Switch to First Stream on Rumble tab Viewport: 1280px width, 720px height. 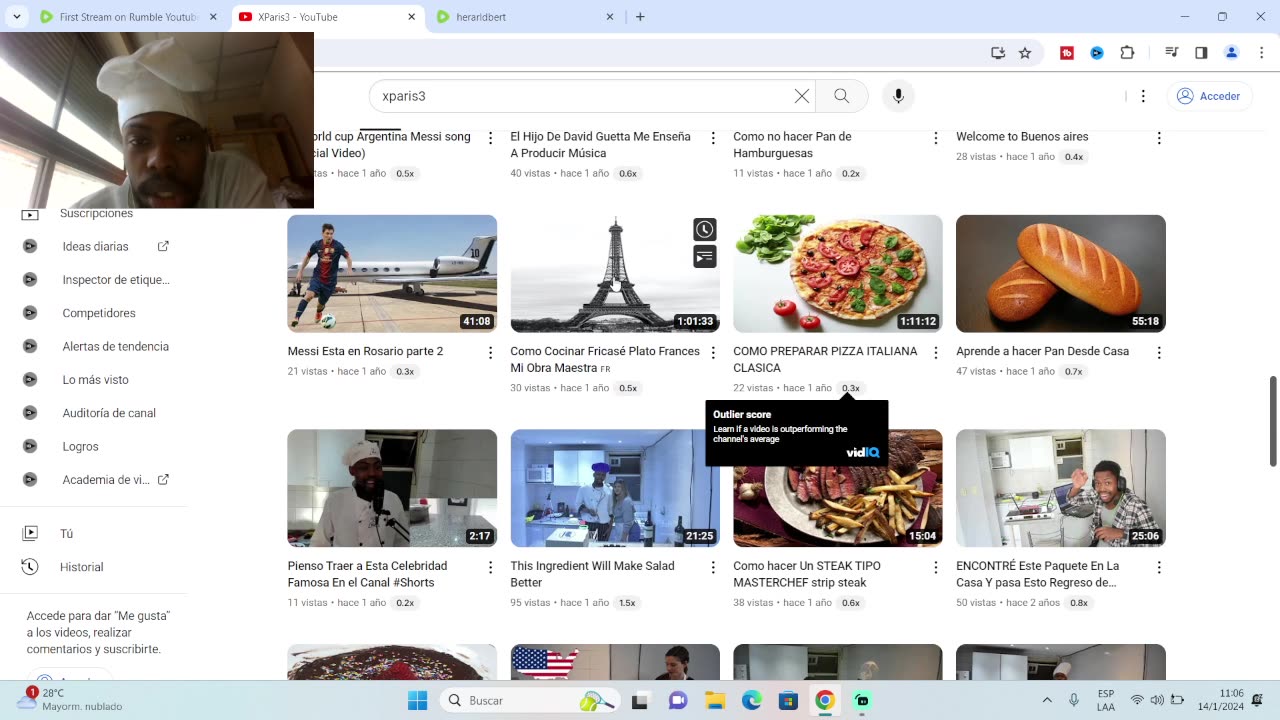click(x=128, y=17)
